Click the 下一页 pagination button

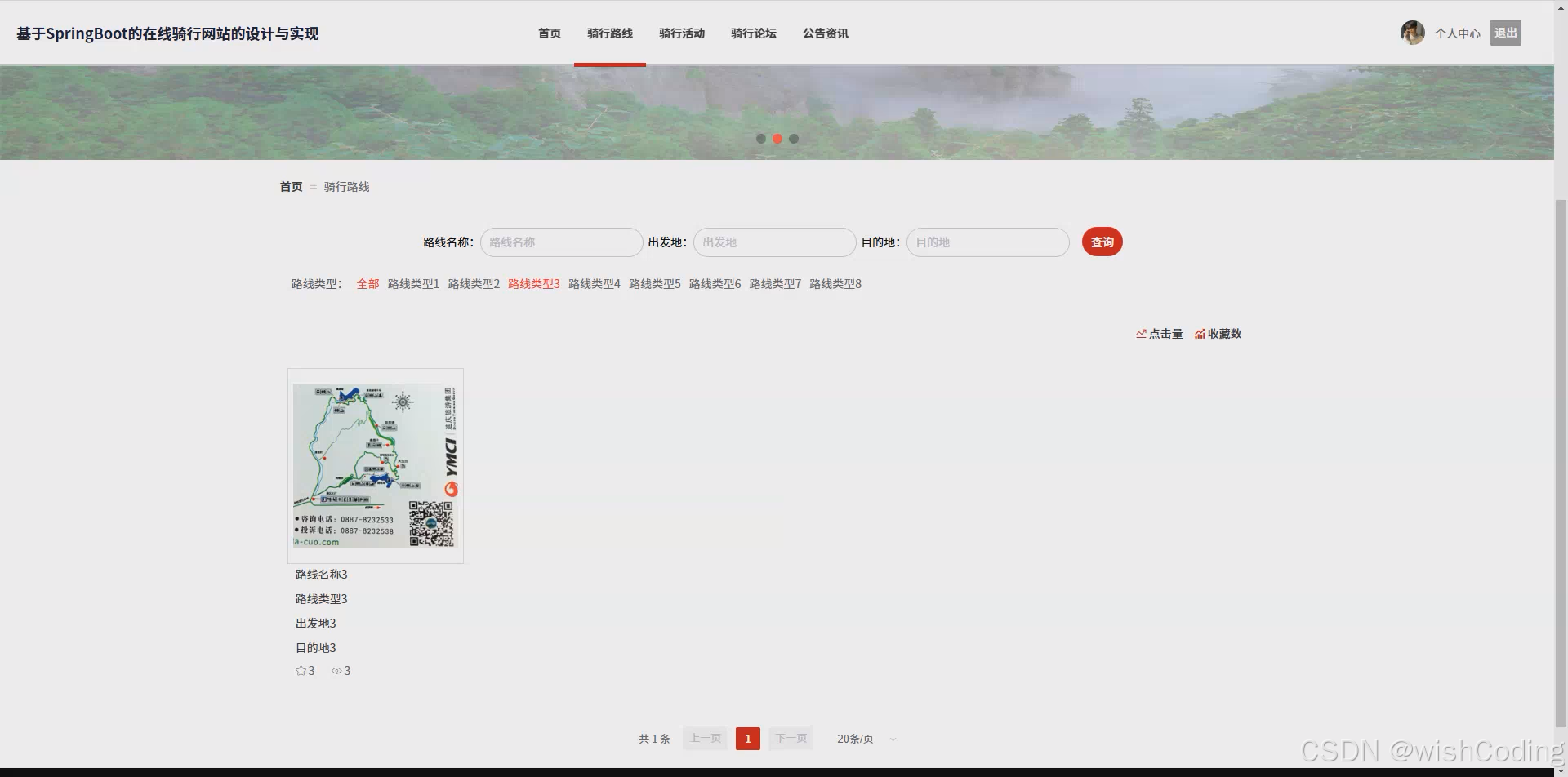point(790,738)
